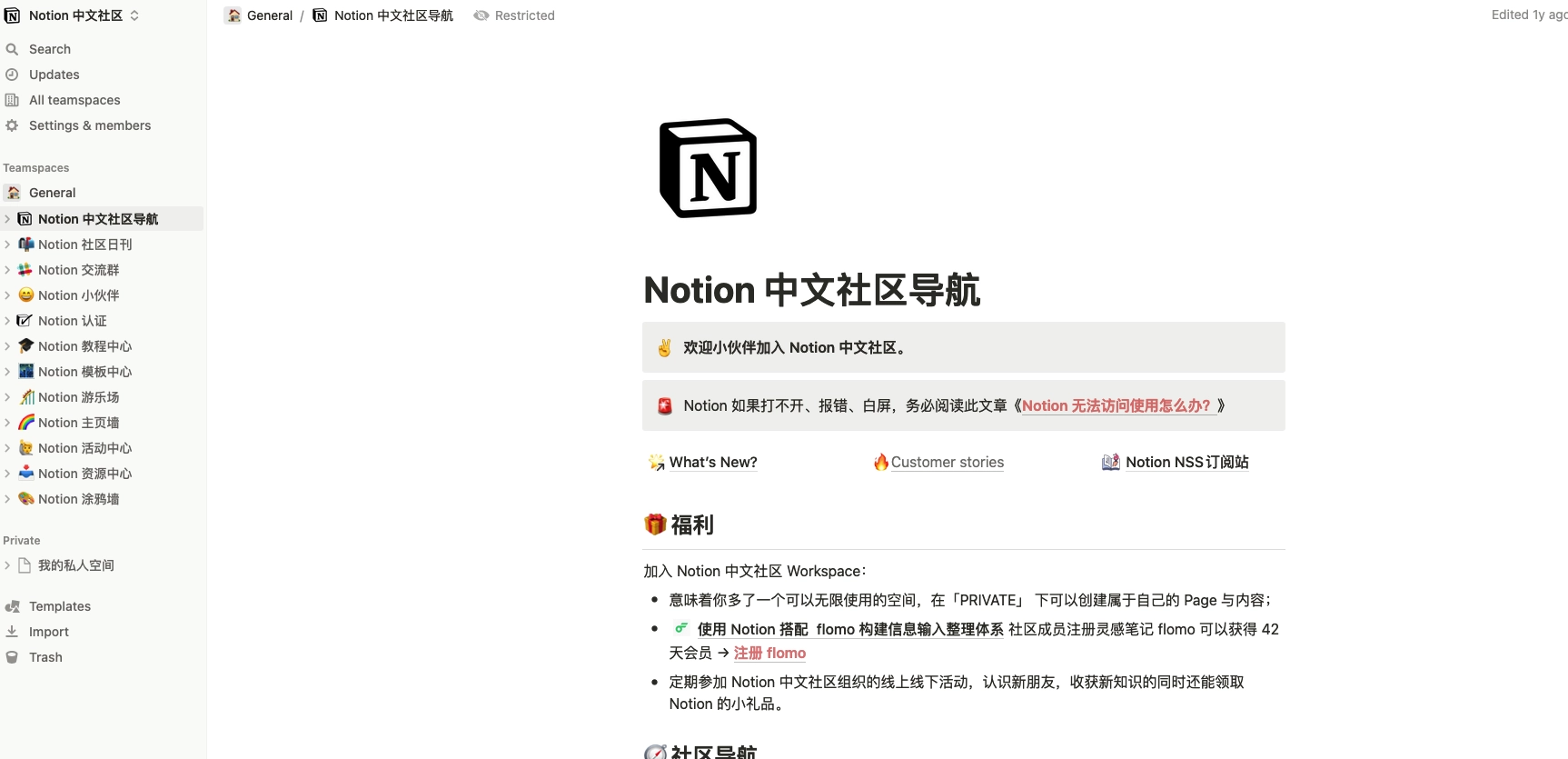The width and height of the screenshot is (1568, 759).
Task: Click the 注册 flomo link
Action: point(769,653)
